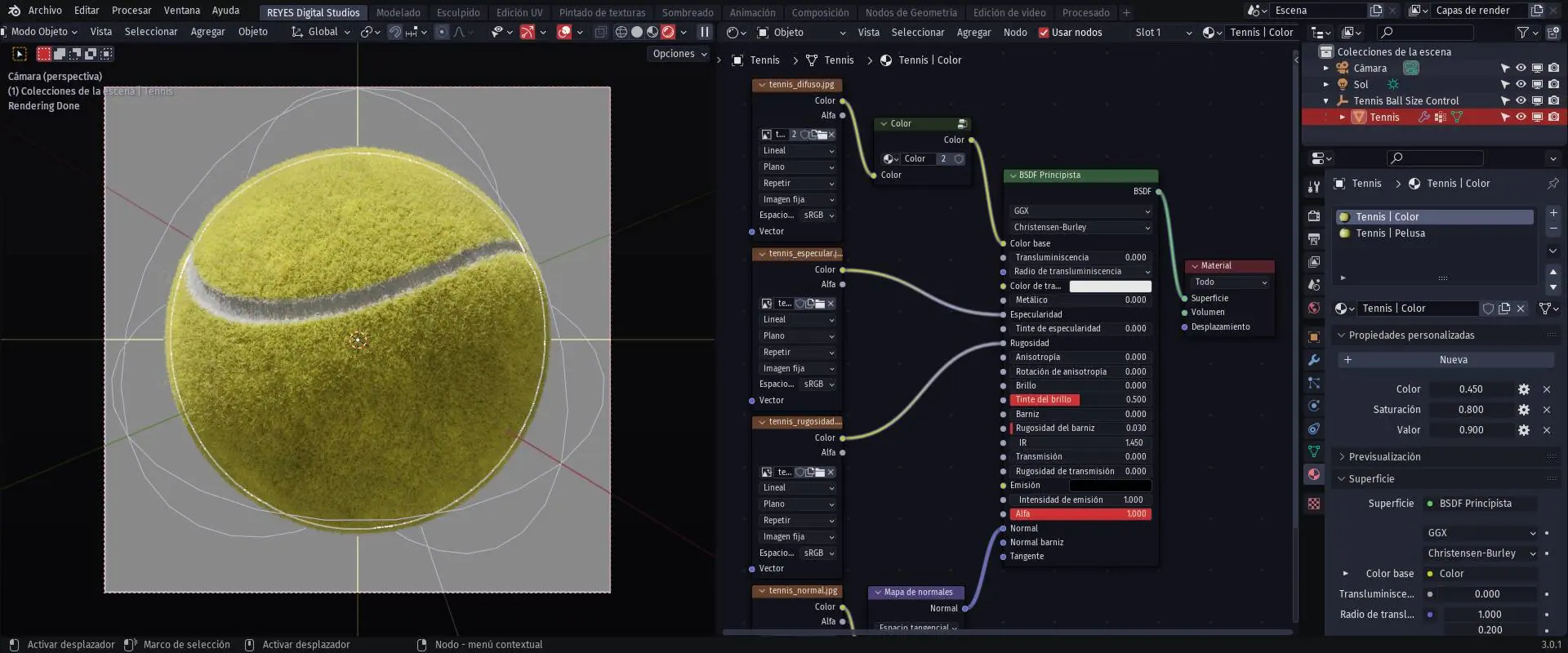Select the Tennis | Pelusa material slot

tap(1390, 233)
